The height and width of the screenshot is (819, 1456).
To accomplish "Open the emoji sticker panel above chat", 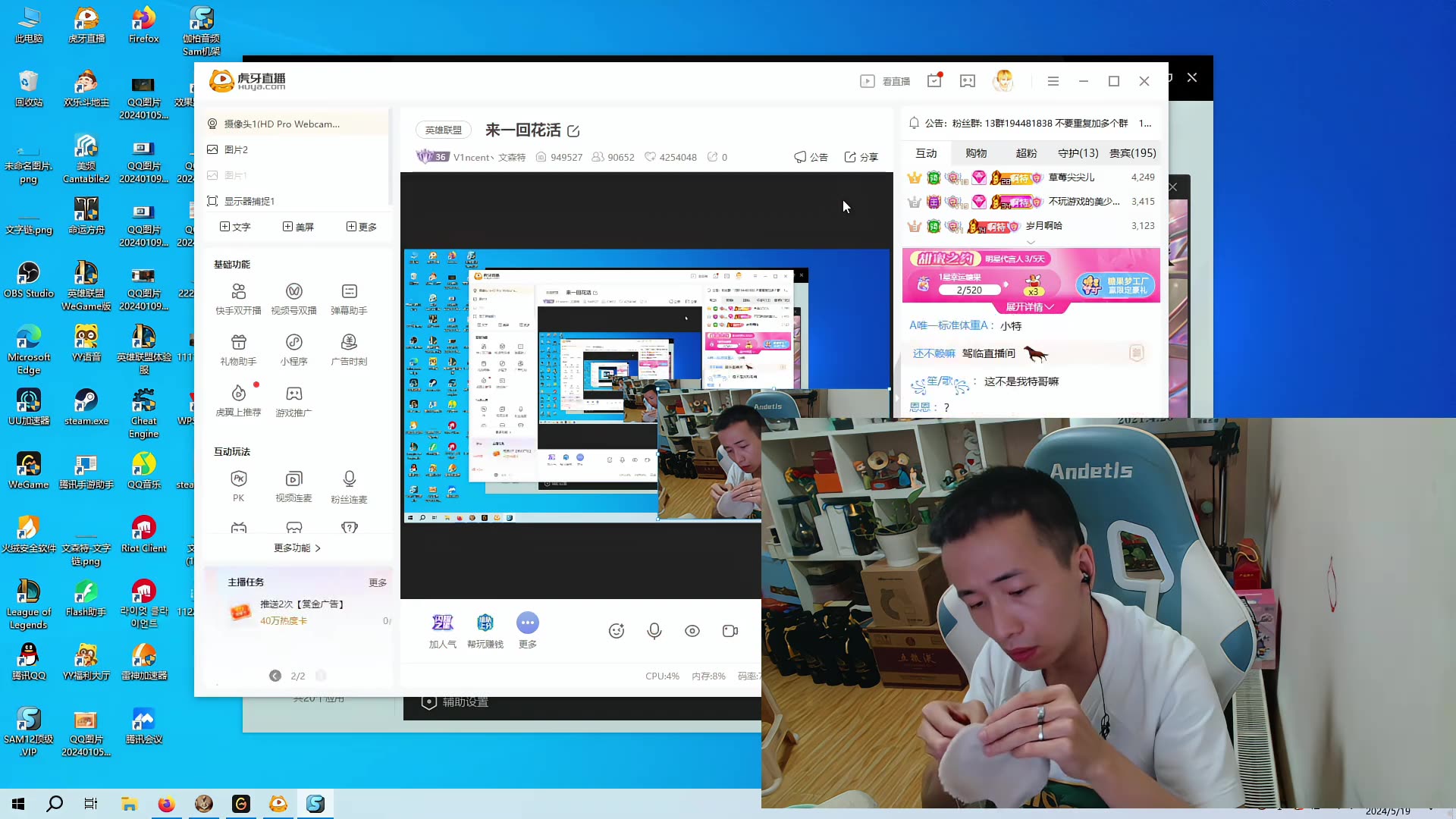I will [x=617, y=630].
